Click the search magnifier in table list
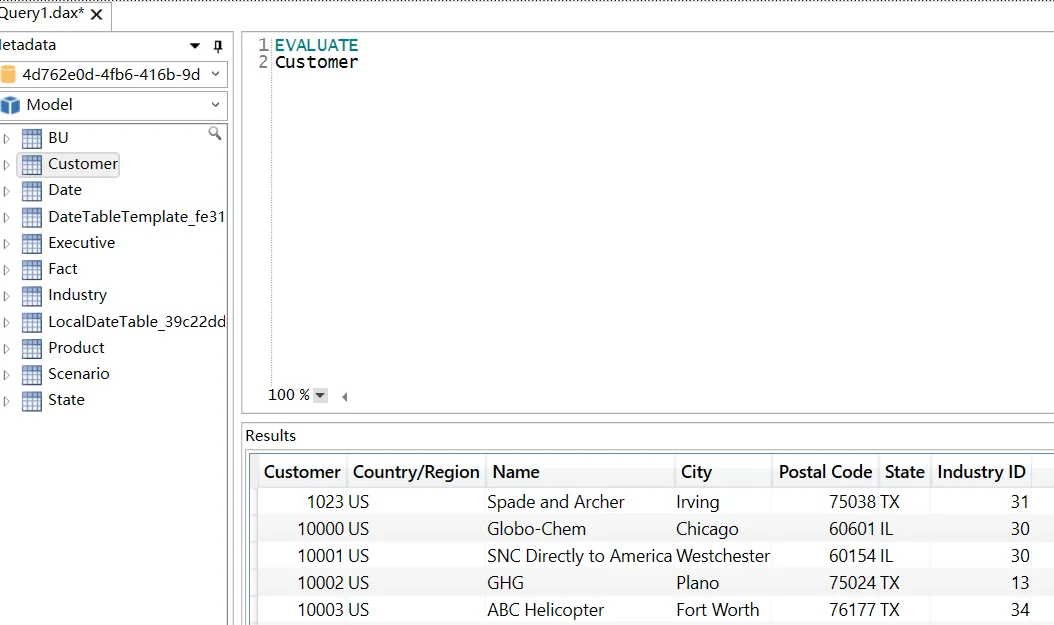1054x625 pixels. pos(214,133)
